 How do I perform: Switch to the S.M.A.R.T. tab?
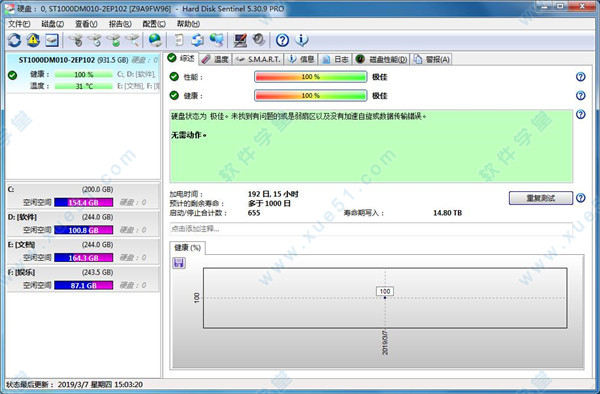tap(258, 59)
